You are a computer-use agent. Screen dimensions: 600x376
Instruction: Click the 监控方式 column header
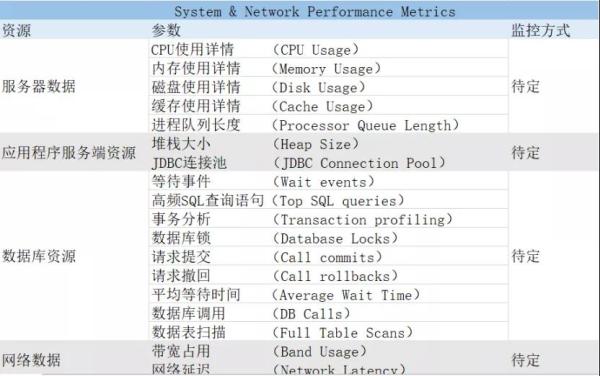pos(541,31)
